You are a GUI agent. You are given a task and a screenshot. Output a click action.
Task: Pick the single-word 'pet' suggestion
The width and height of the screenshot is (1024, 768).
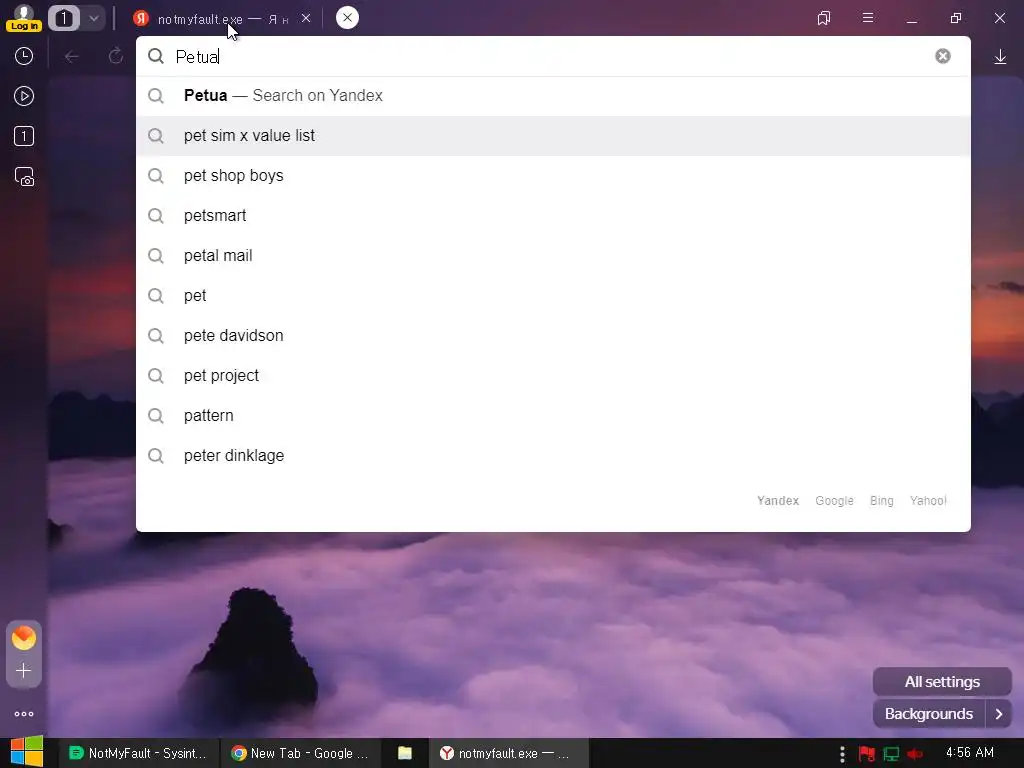point(553,295)
